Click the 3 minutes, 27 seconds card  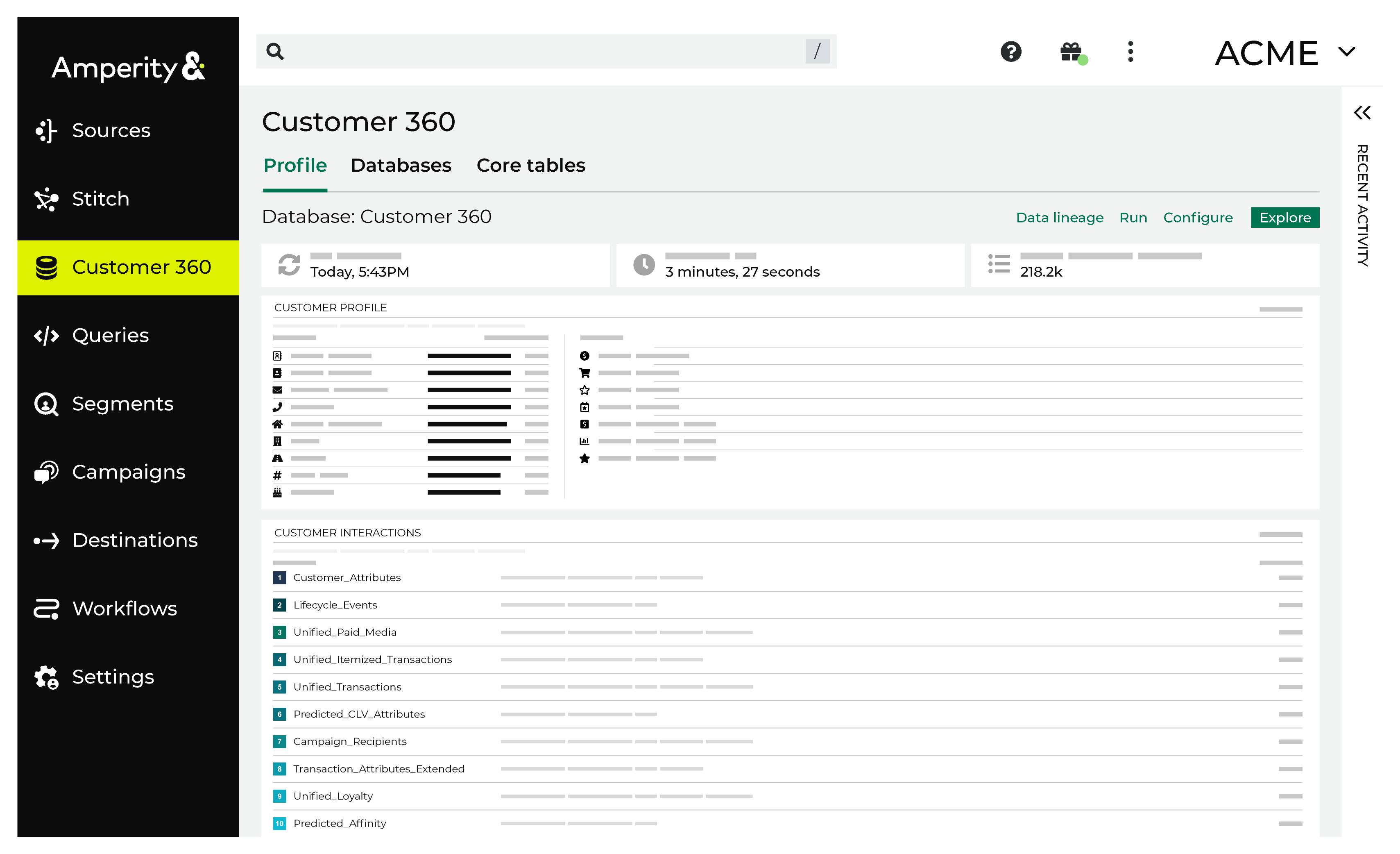(x=790, y=266)
